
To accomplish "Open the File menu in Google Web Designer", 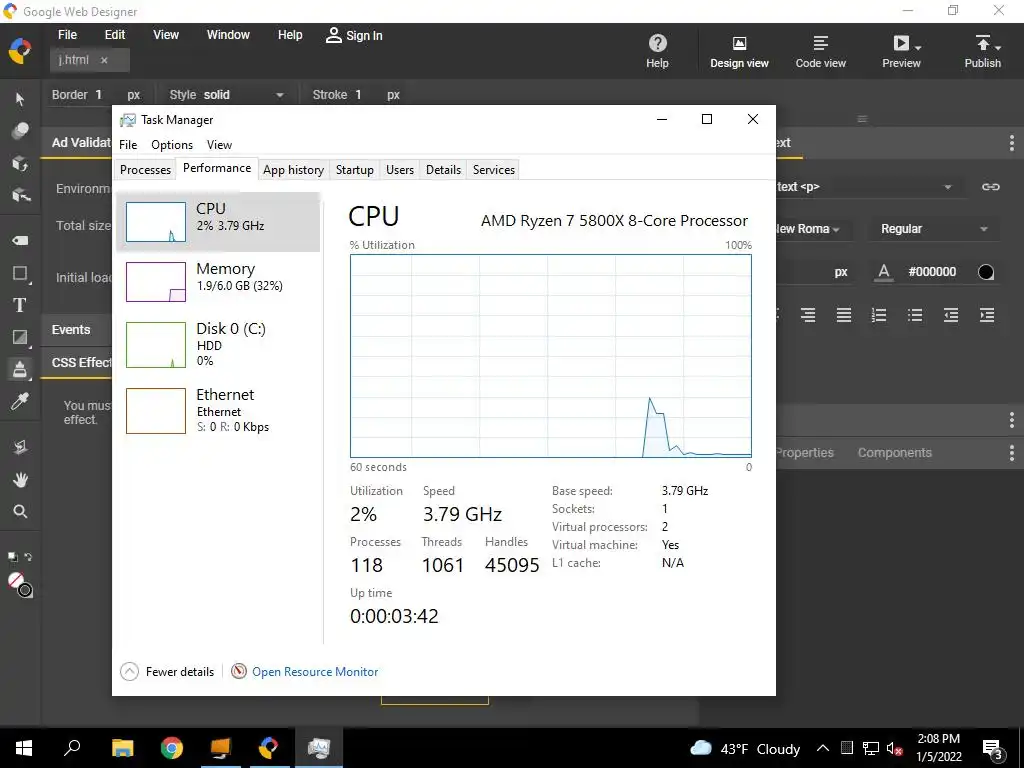I will coord(67,35).
